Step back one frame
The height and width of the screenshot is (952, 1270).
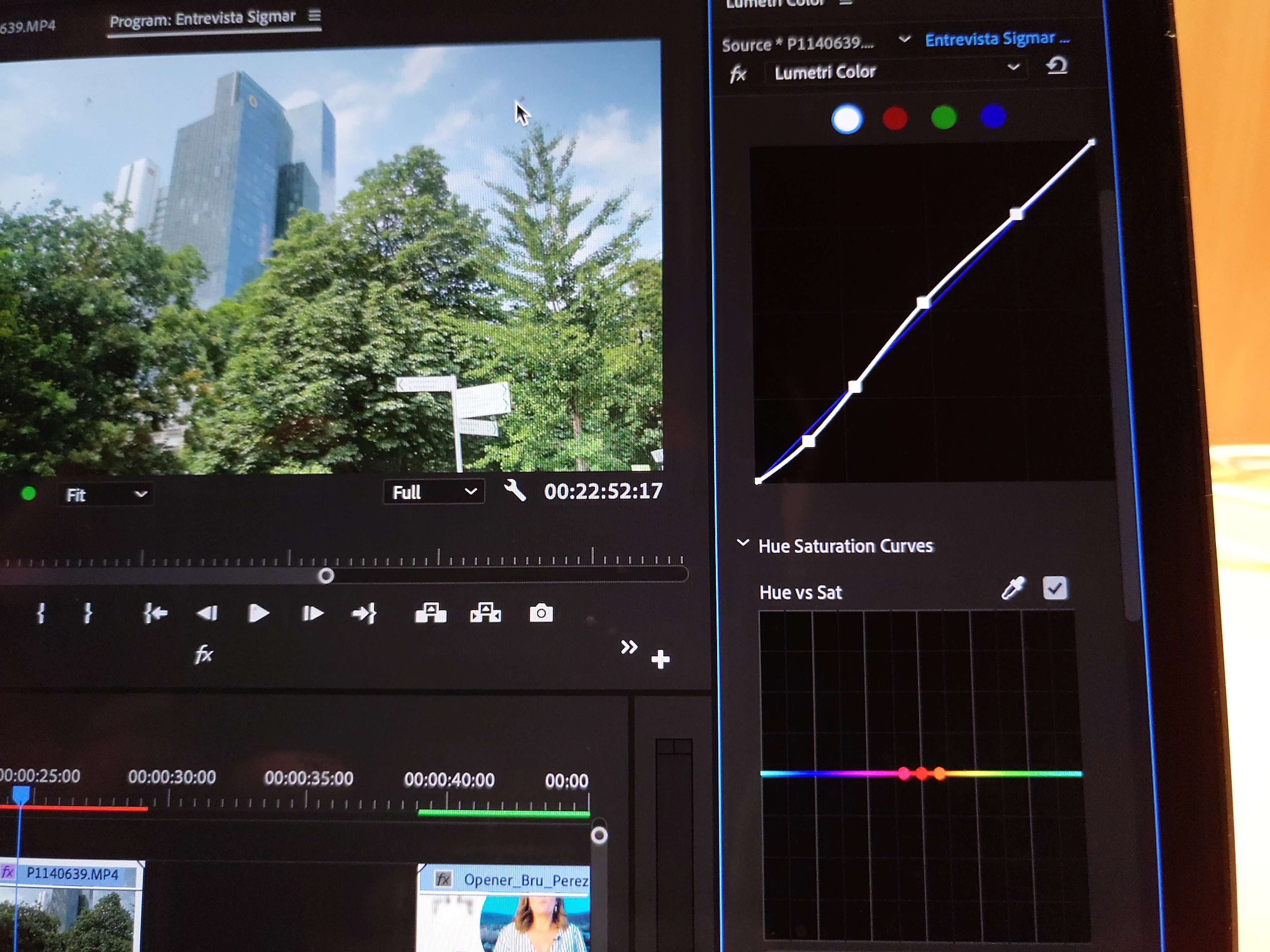[207, 613]
